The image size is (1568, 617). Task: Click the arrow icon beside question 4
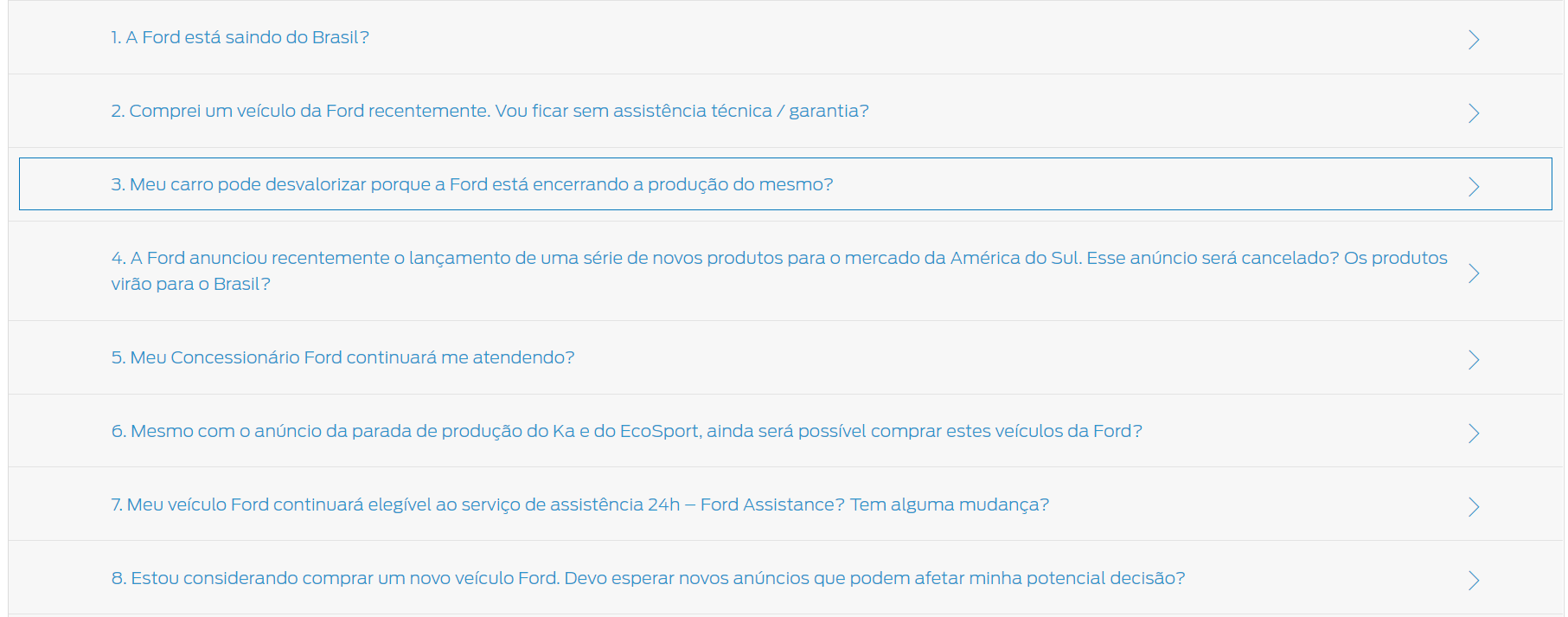coord(1474,273)
